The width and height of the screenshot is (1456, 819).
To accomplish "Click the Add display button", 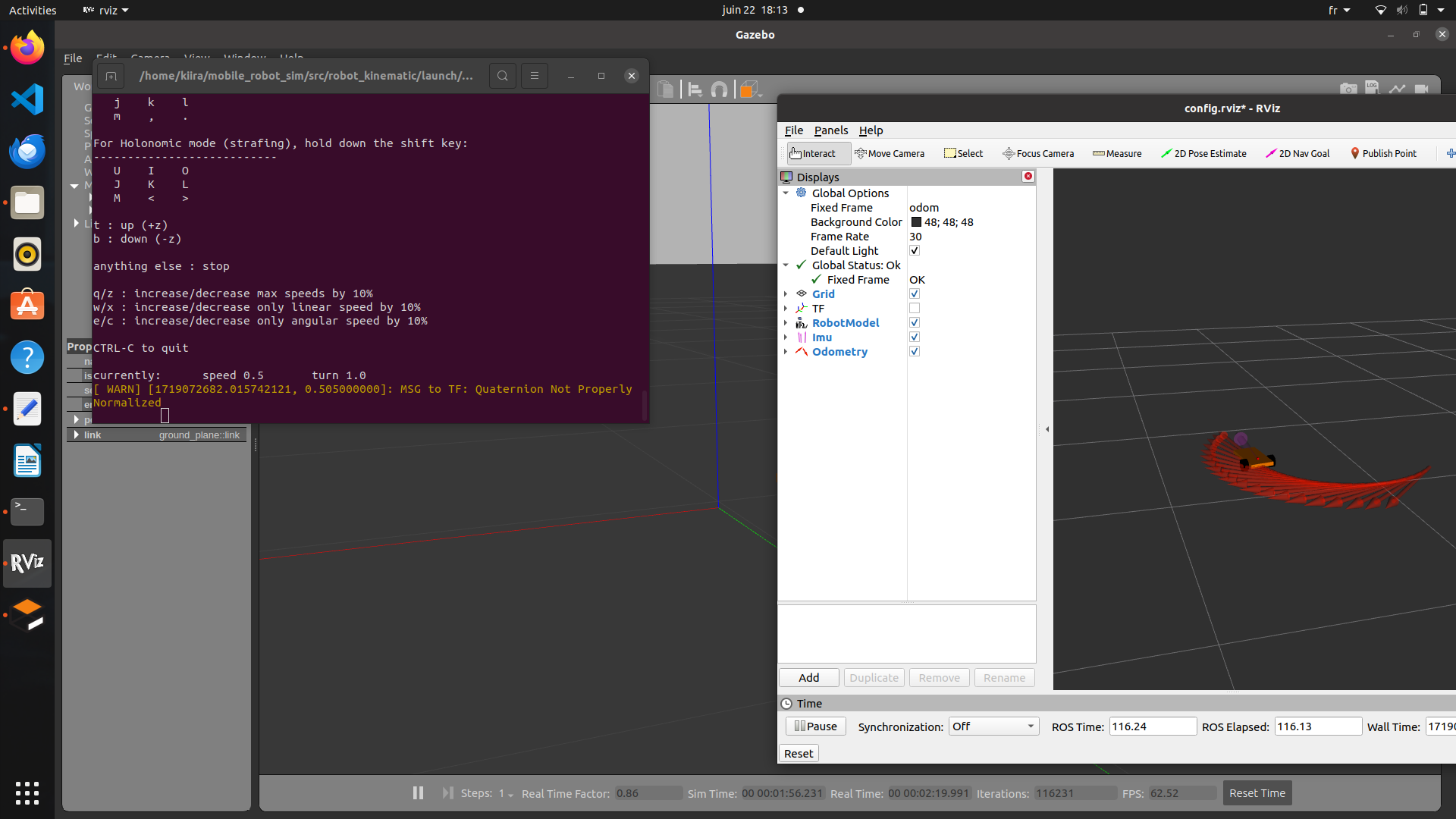I will click(x=808, y=678).
